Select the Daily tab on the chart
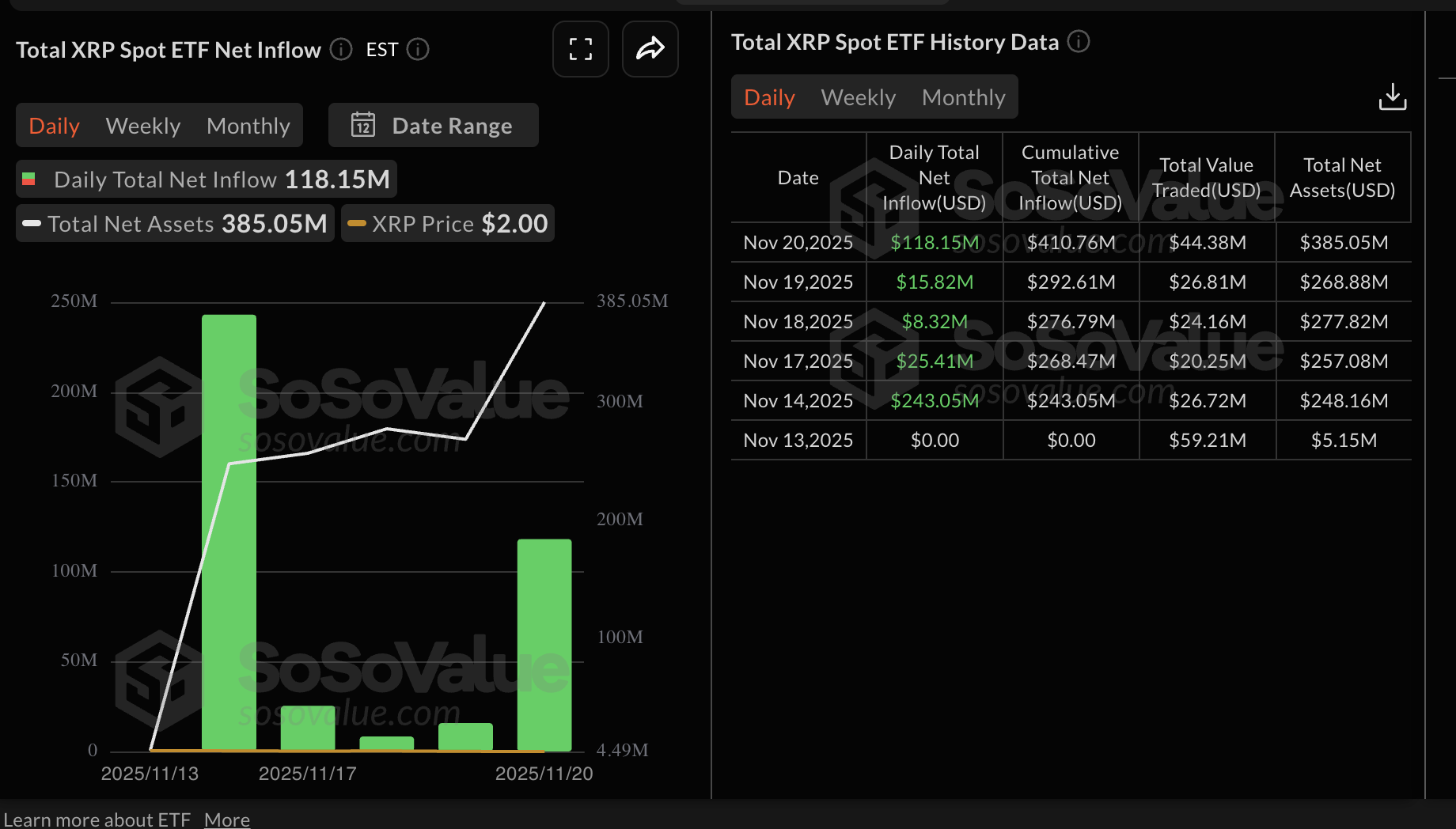The width and height of the screenshot is (1456, 829). 54,125
